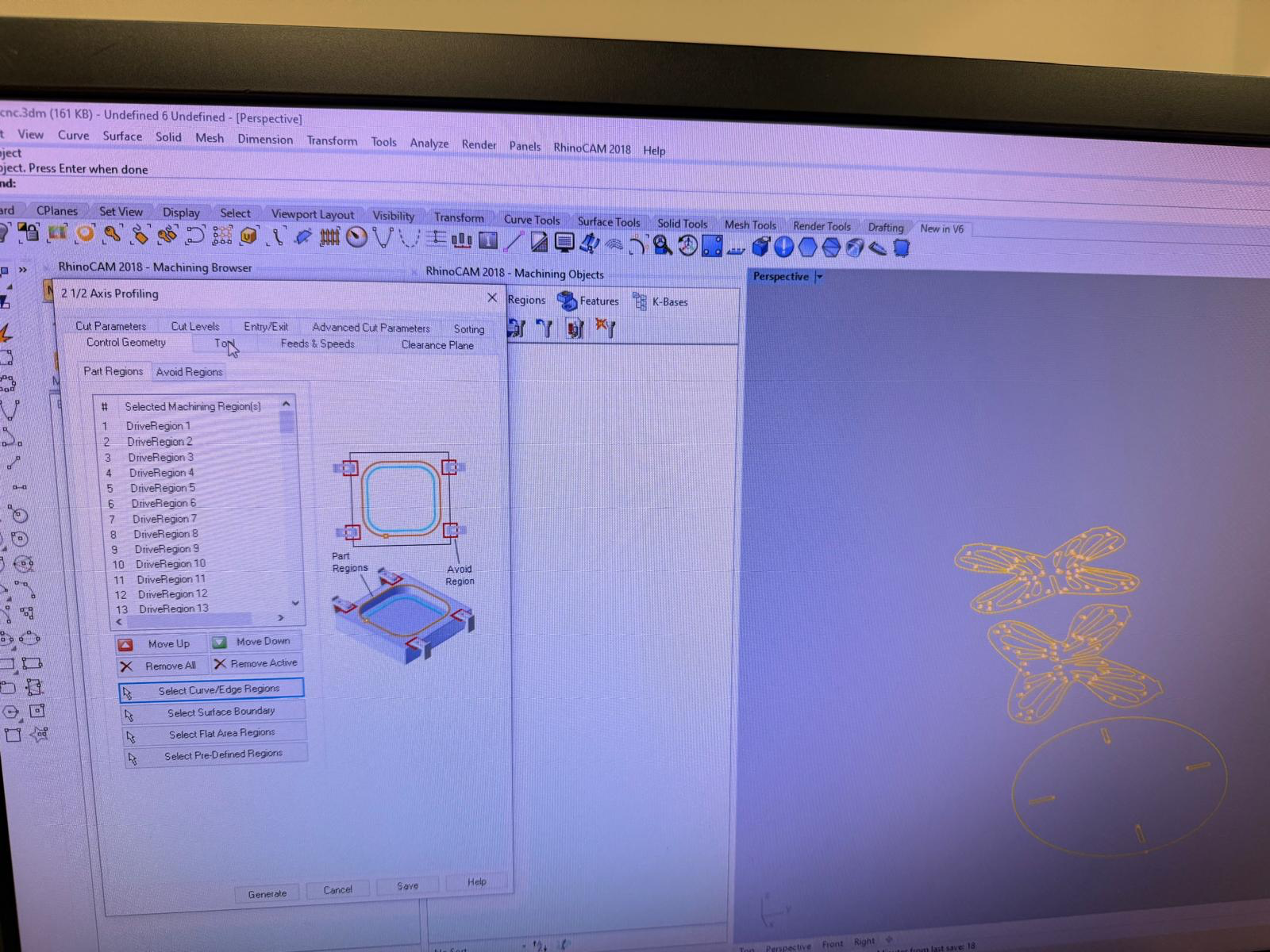Click the blue sphere icon in the toolbar
The width and height of the screenshot is (1270, 952).
pos(783,248)
